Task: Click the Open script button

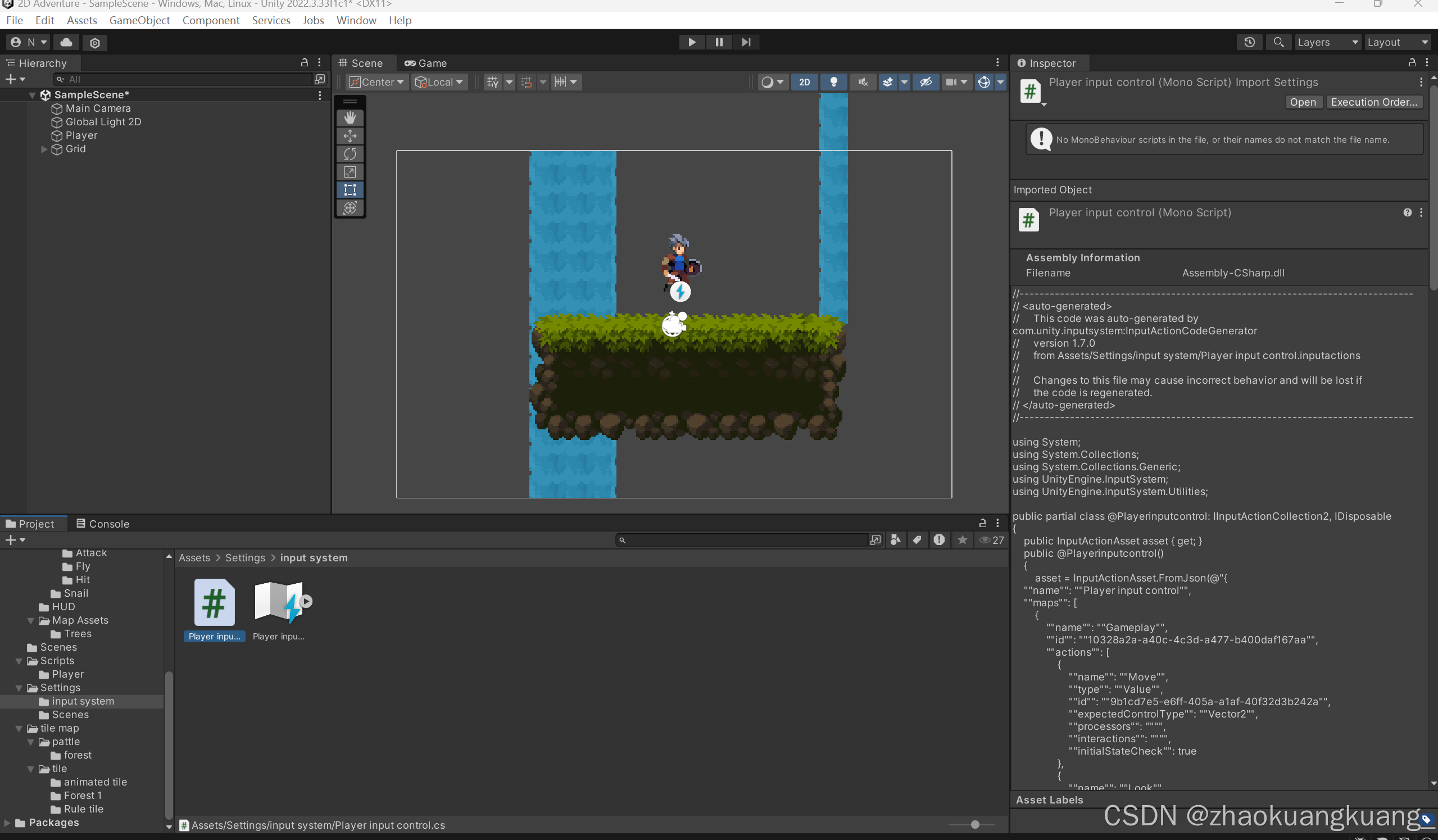Action: [x=1303, y=102]
